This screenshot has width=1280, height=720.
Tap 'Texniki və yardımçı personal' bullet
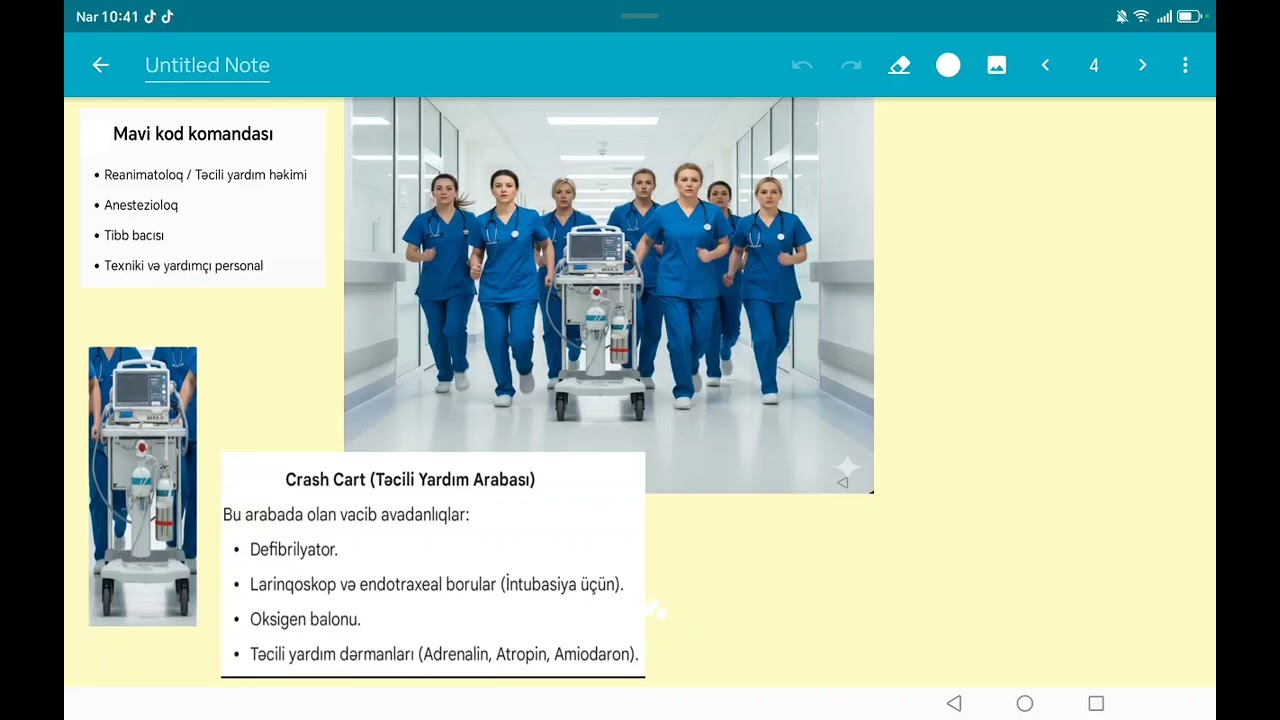(x=179, y=266)
